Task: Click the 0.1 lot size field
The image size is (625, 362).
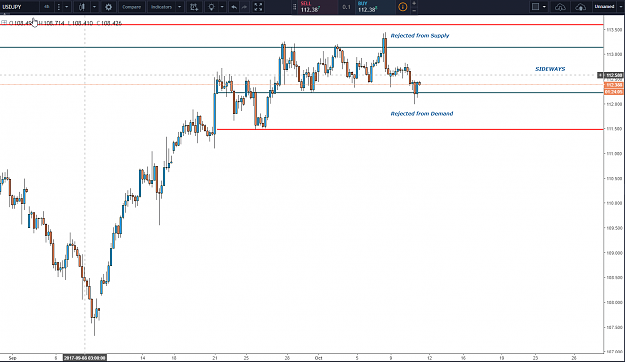Action: coord(346,7)
